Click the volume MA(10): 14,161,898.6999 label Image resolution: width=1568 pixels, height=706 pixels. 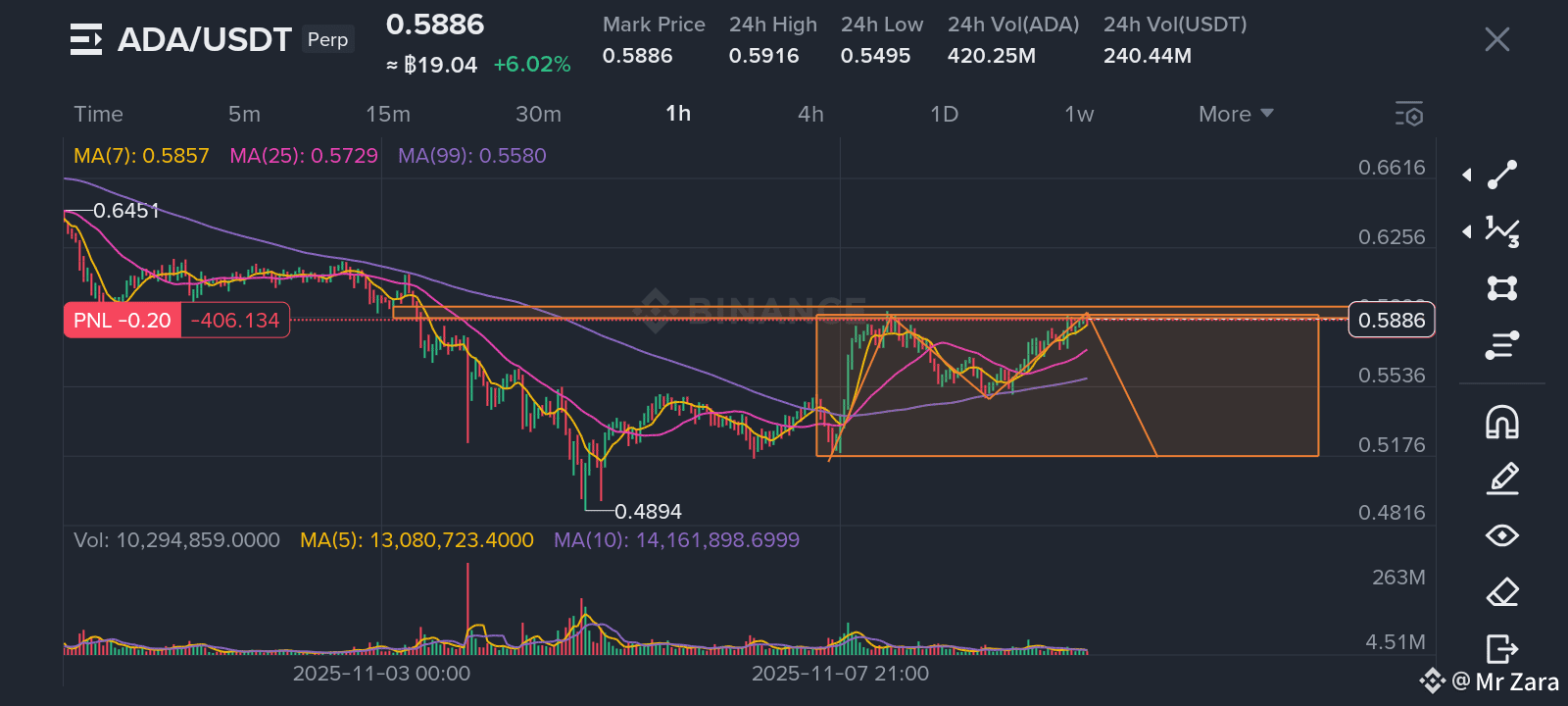[676, 540]
